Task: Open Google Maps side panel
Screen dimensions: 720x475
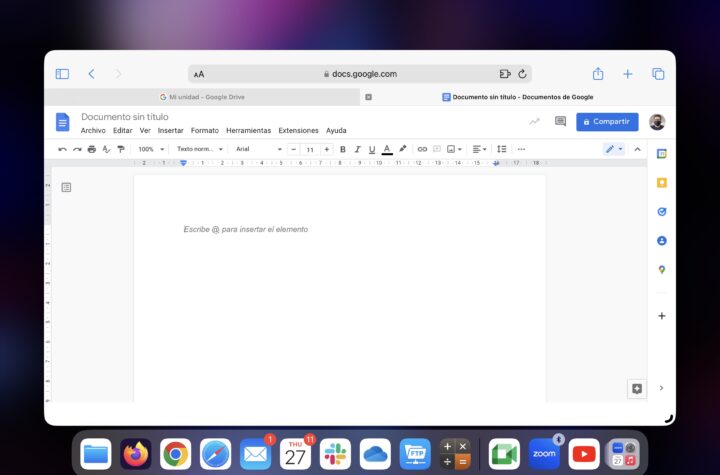Action: click(662, 270)
